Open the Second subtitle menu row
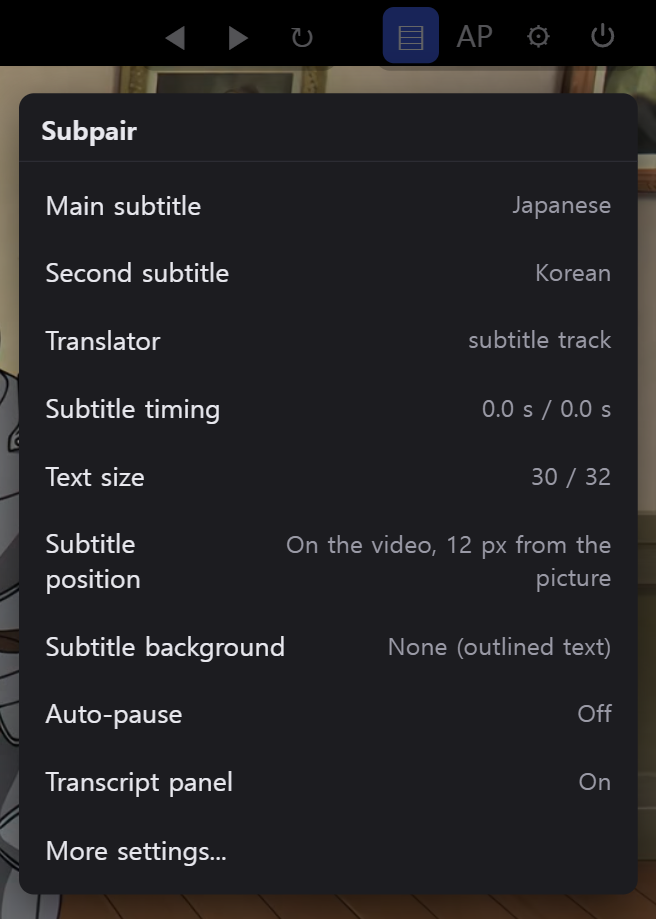Screen dimensions: 656x919 [x=328, y=273]
